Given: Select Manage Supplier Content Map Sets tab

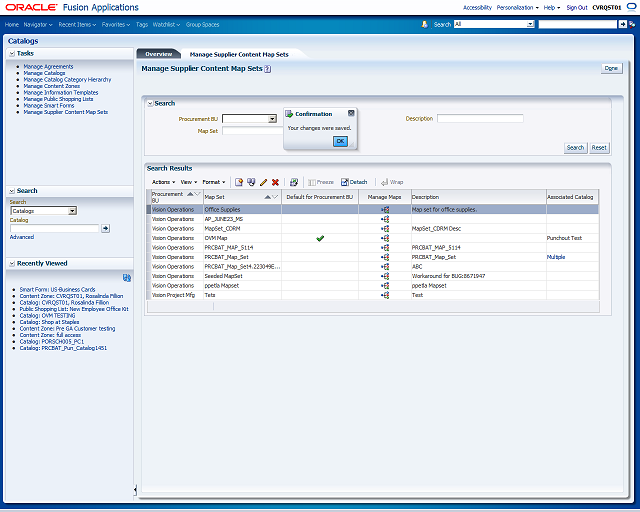Looking at the screenshot, I should (239, 54).
